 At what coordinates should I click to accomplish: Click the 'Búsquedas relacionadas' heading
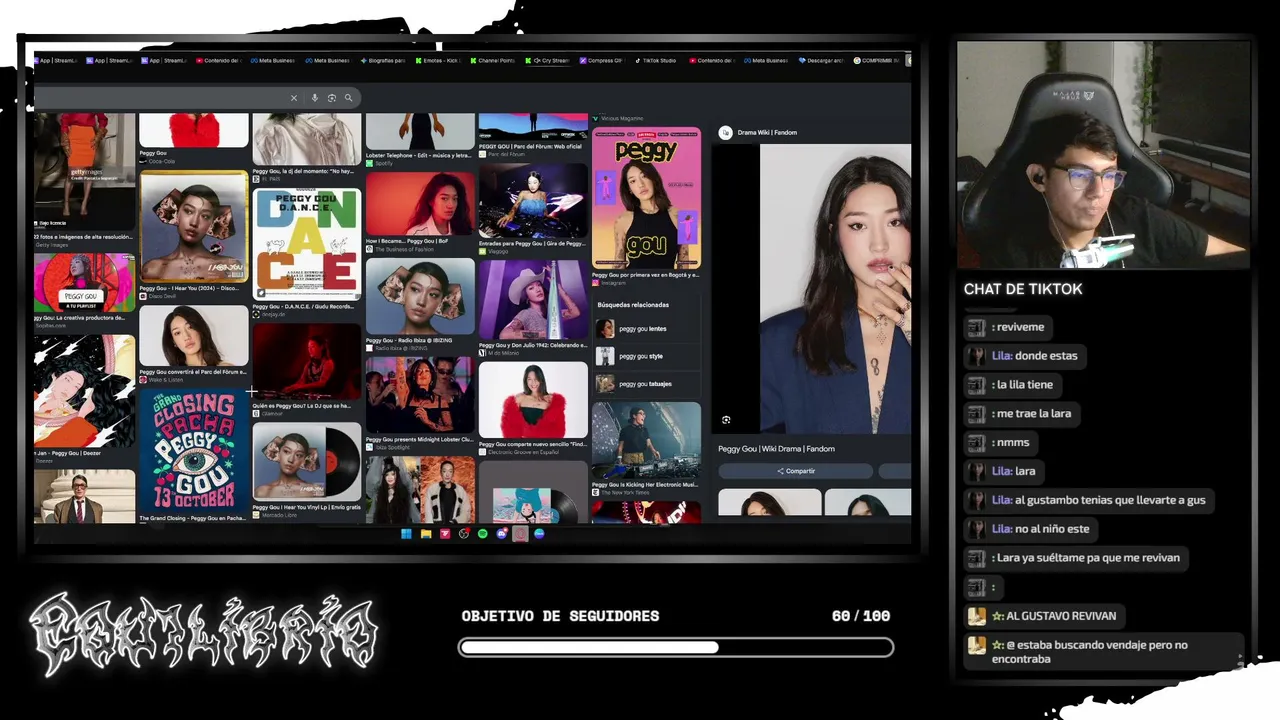coord(633,304)
